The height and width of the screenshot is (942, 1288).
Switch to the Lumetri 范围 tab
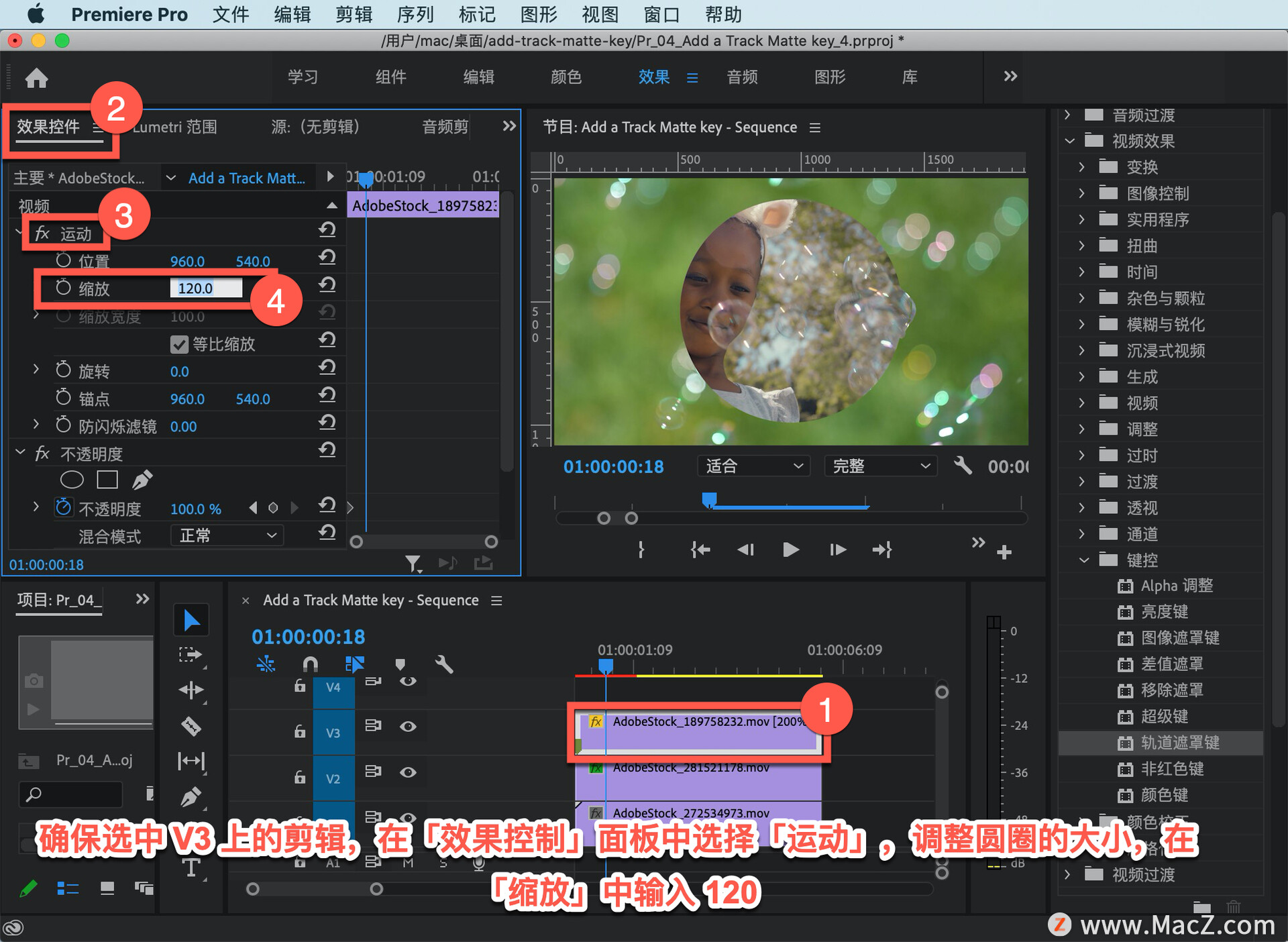click(175, 127)
